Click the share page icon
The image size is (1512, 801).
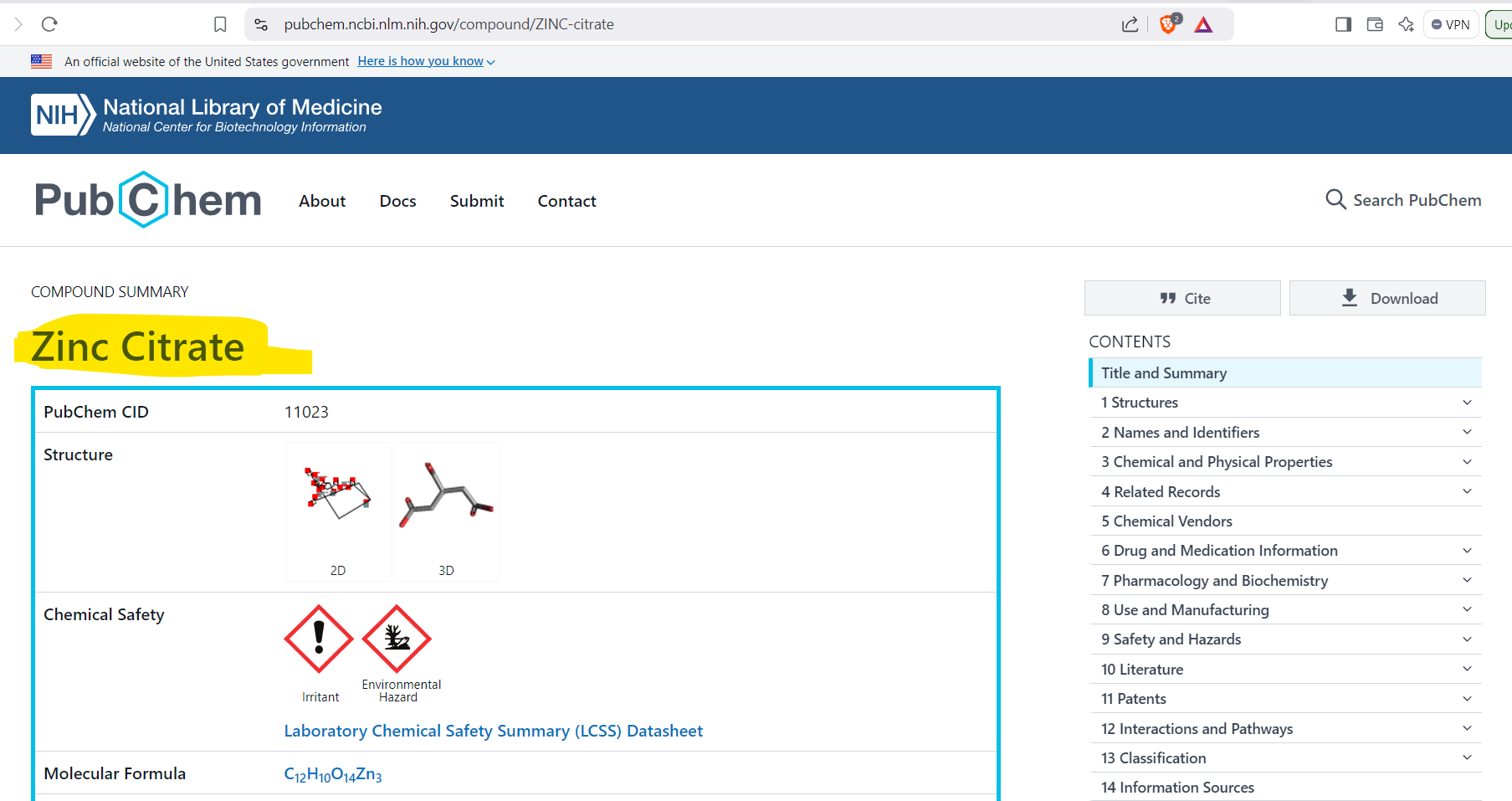click(x=1130, y=24)
